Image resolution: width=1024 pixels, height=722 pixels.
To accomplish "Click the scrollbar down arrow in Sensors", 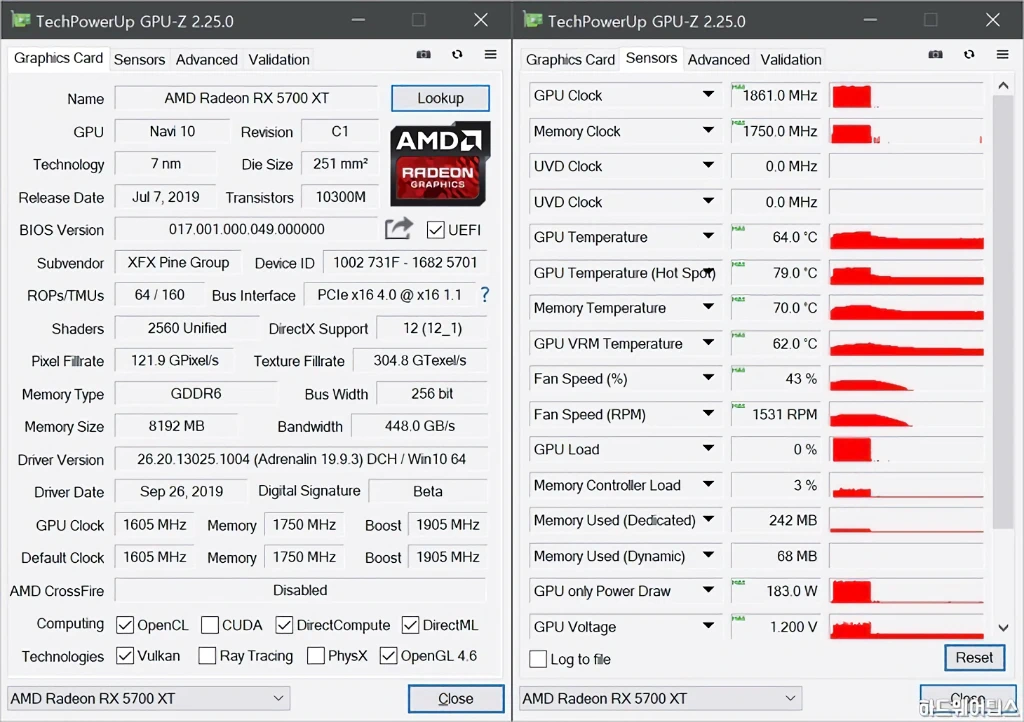I will (x=1003, y=627).
